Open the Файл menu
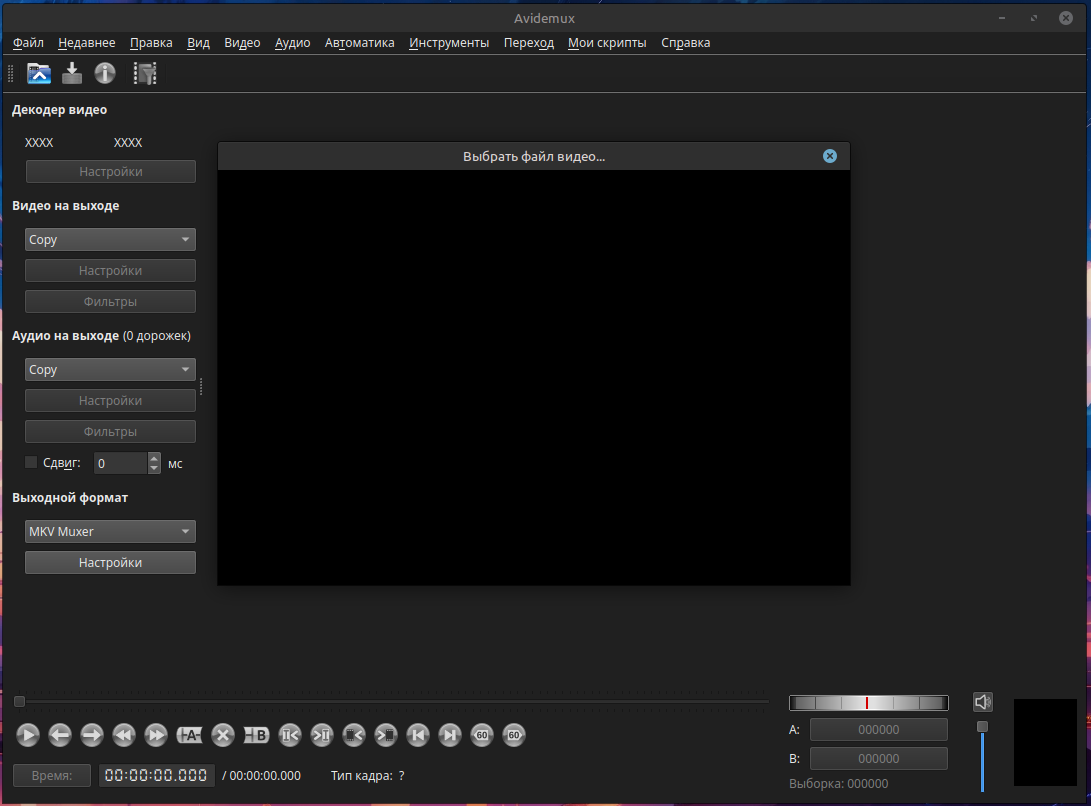This screenshot has height=806, width=1091. pyautogui.click(x=28, y=42)
